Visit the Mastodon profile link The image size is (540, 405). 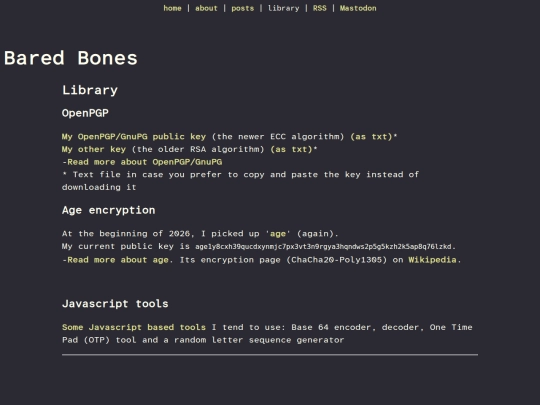[x=358, y=8]
